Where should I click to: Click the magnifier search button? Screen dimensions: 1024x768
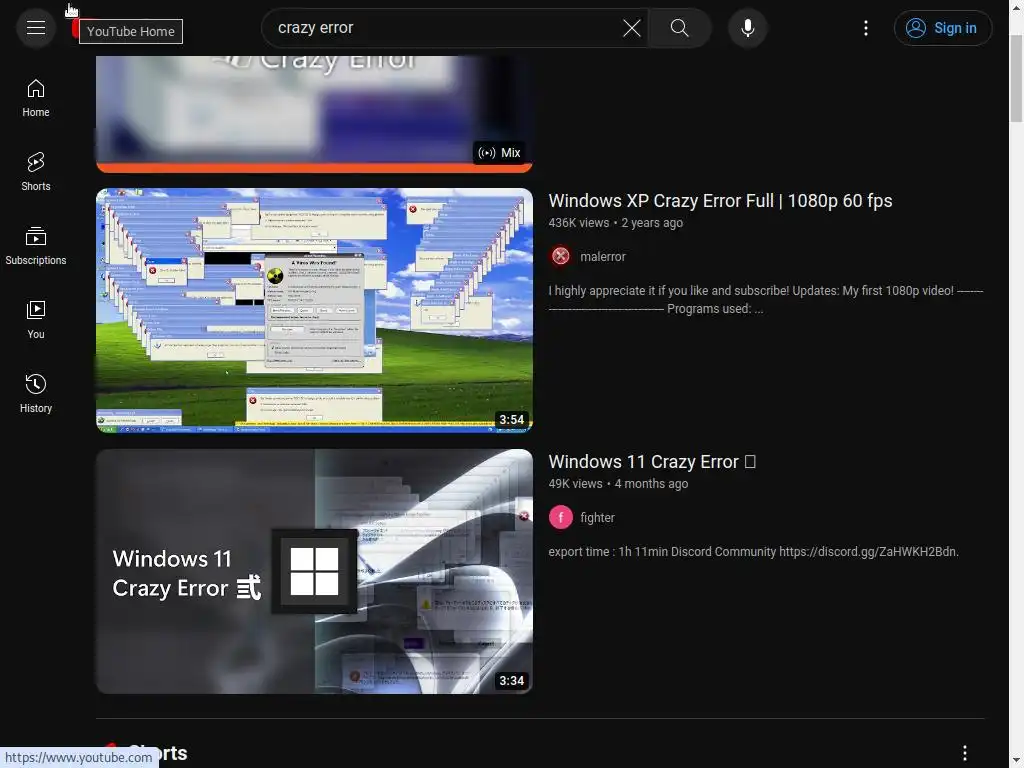pos(679,28)
